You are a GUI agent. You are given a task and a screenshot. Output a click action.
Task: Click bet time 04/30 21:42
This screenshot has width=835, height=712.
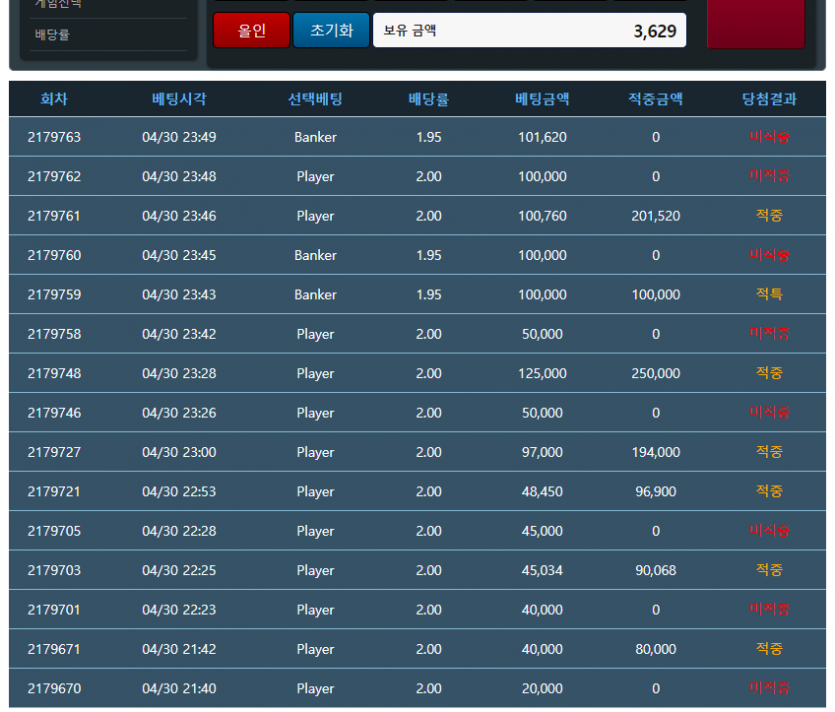tap(179, 649)
